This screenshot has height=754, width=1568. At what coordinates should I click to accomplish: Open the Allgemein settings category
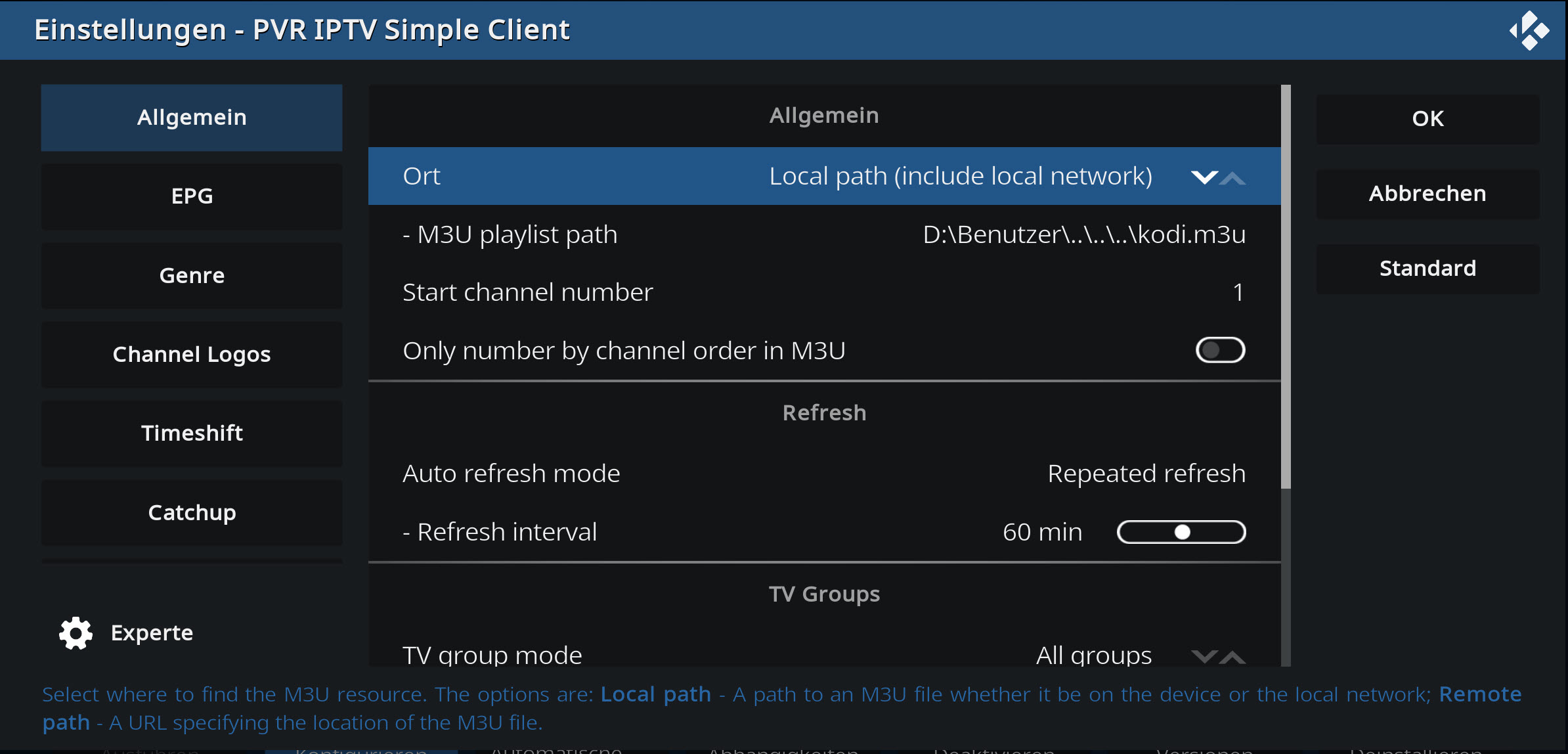[192, 118]
